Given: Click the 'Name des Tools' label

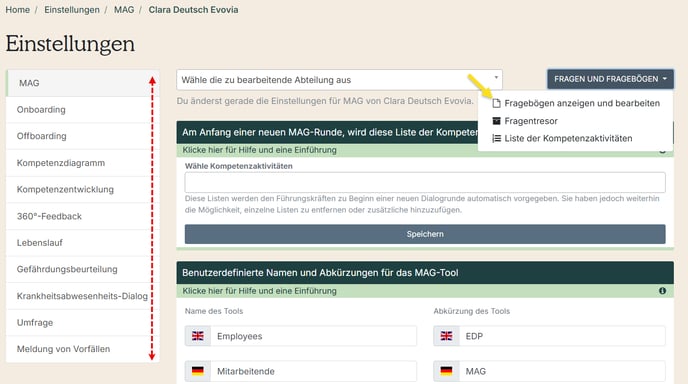Looking at the screenshot, I should [214, 311].
